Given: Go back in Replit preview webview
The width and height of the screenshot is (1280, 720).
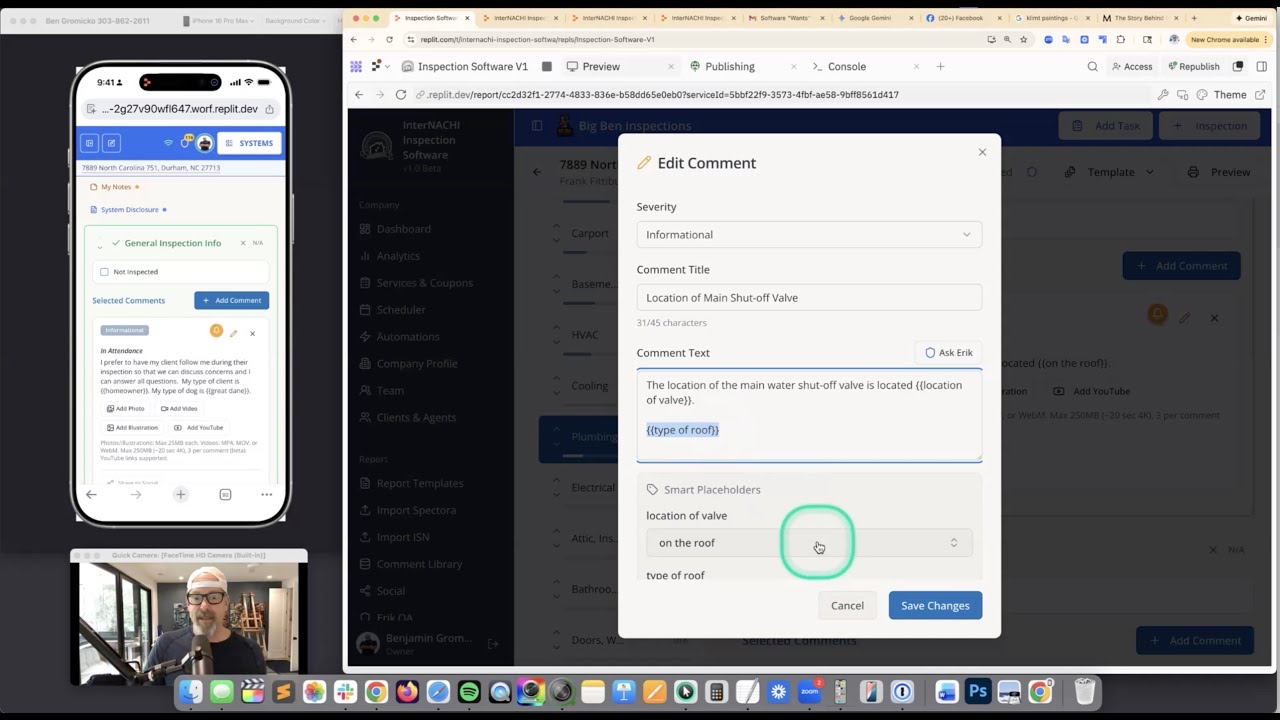Looking at the screenshot, I should (359, 95).
